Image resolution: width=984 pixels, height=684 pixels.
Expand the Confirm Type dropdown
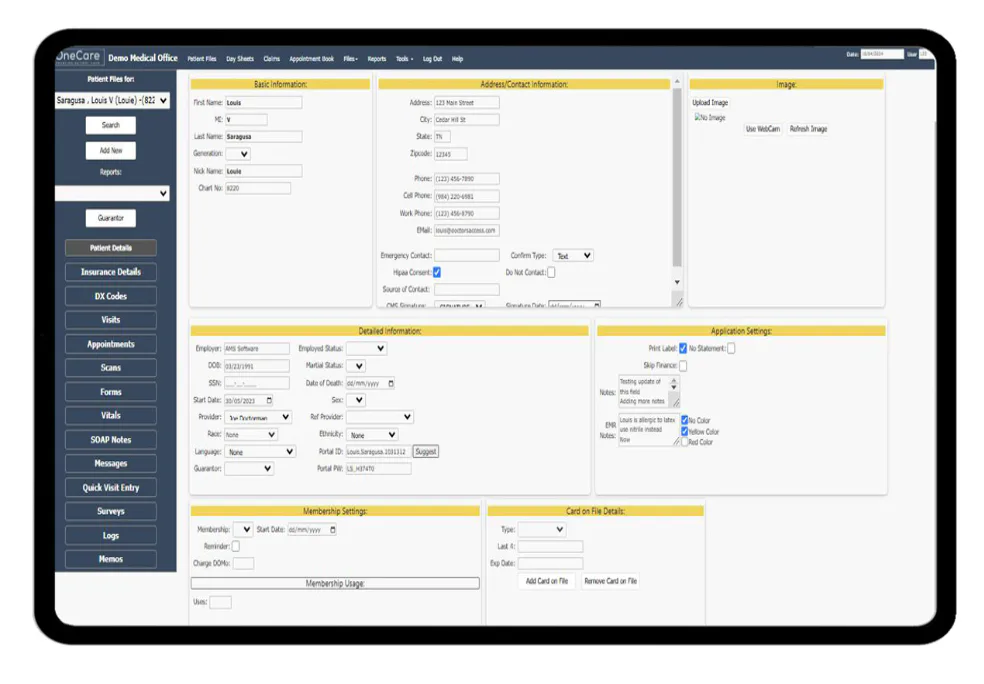[573, 256]
